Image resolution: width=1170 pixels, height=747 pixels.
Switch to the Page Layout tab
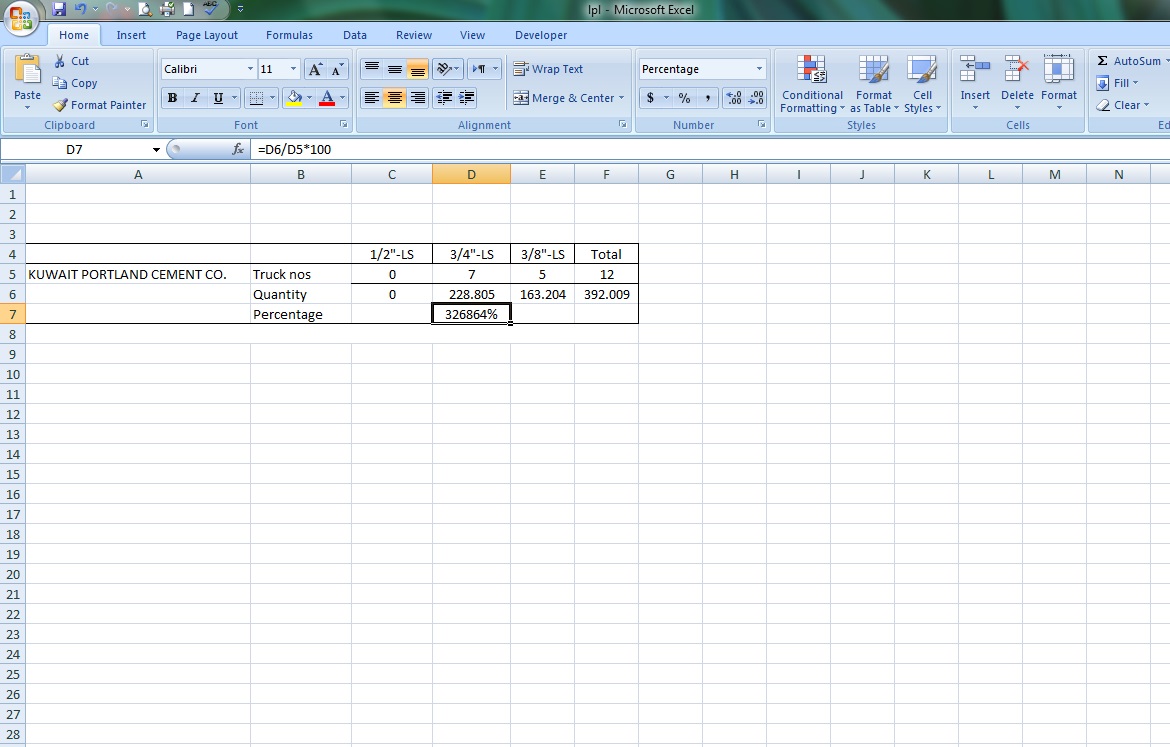pos(207,35)
